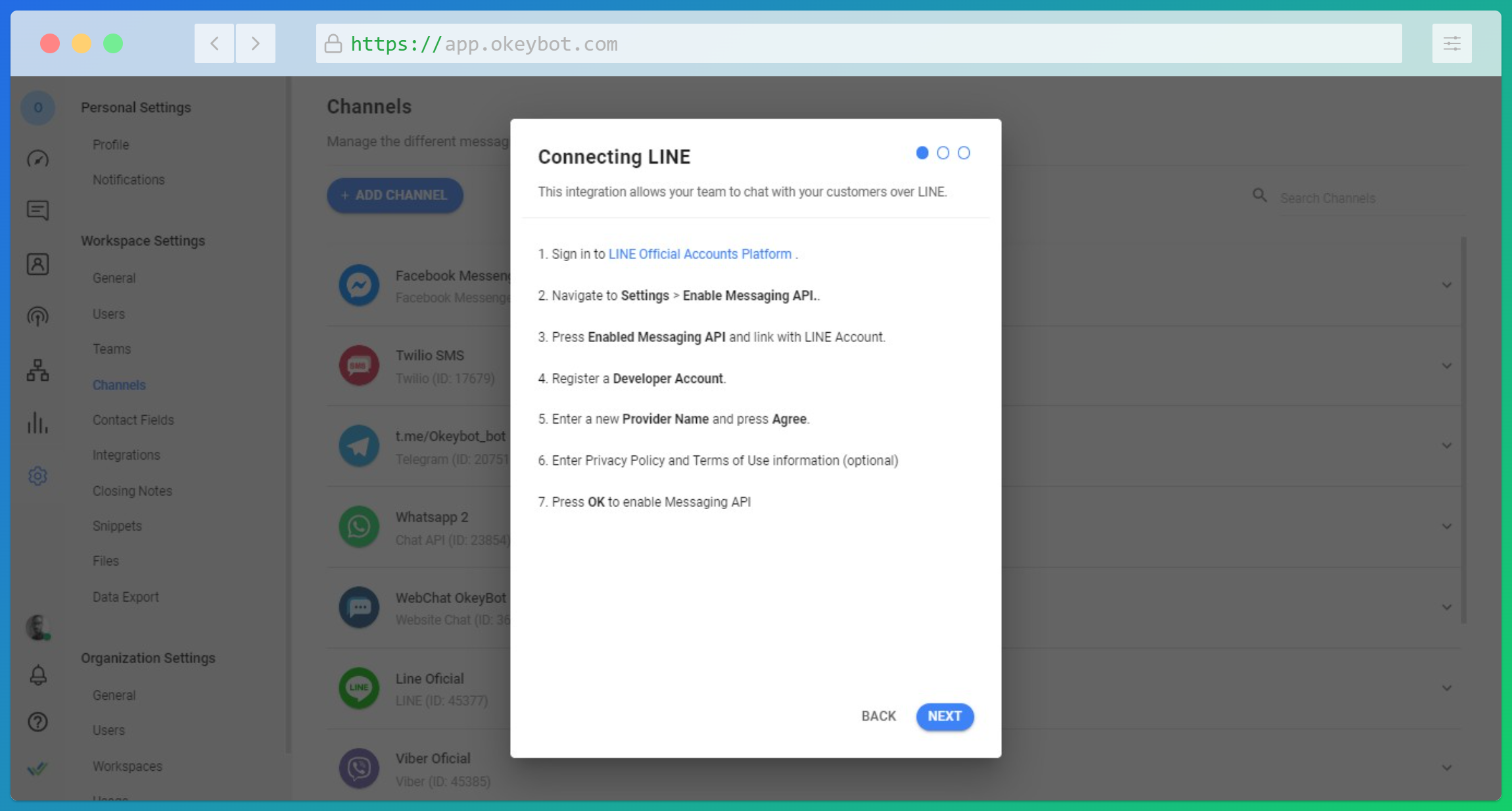Image resolution: width=1512 pixels, height=811 pixels.
Task: Select the second step indicator dot
Action: point(943,153)
